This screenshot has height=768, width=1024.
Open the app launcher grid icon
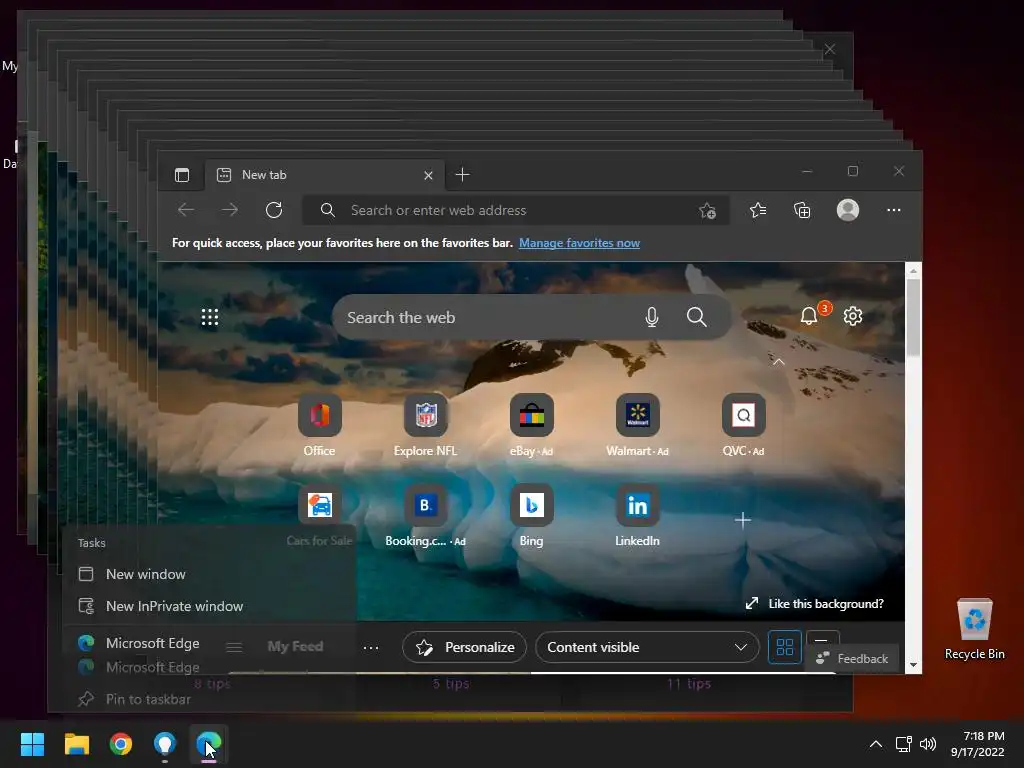point(210,317)
